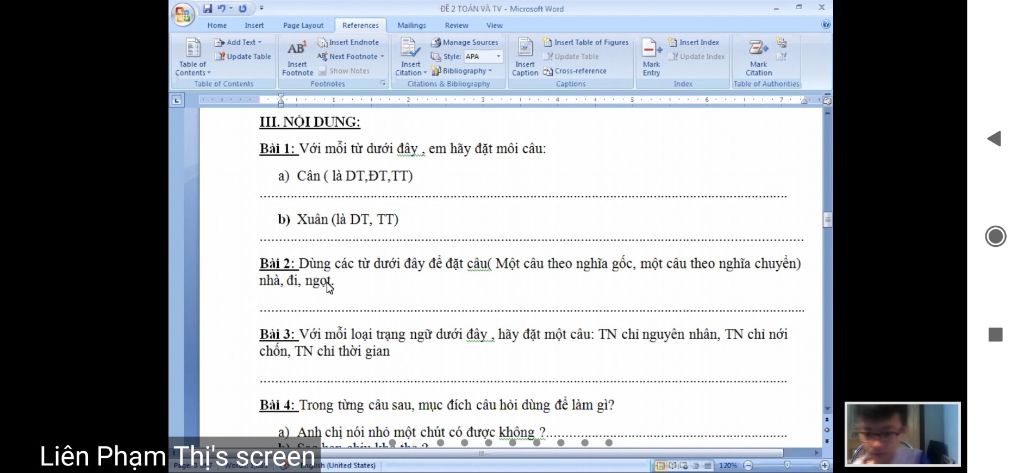Click the Insert Table of Authorities icon

pyautogui.click(x=782, y=42)
